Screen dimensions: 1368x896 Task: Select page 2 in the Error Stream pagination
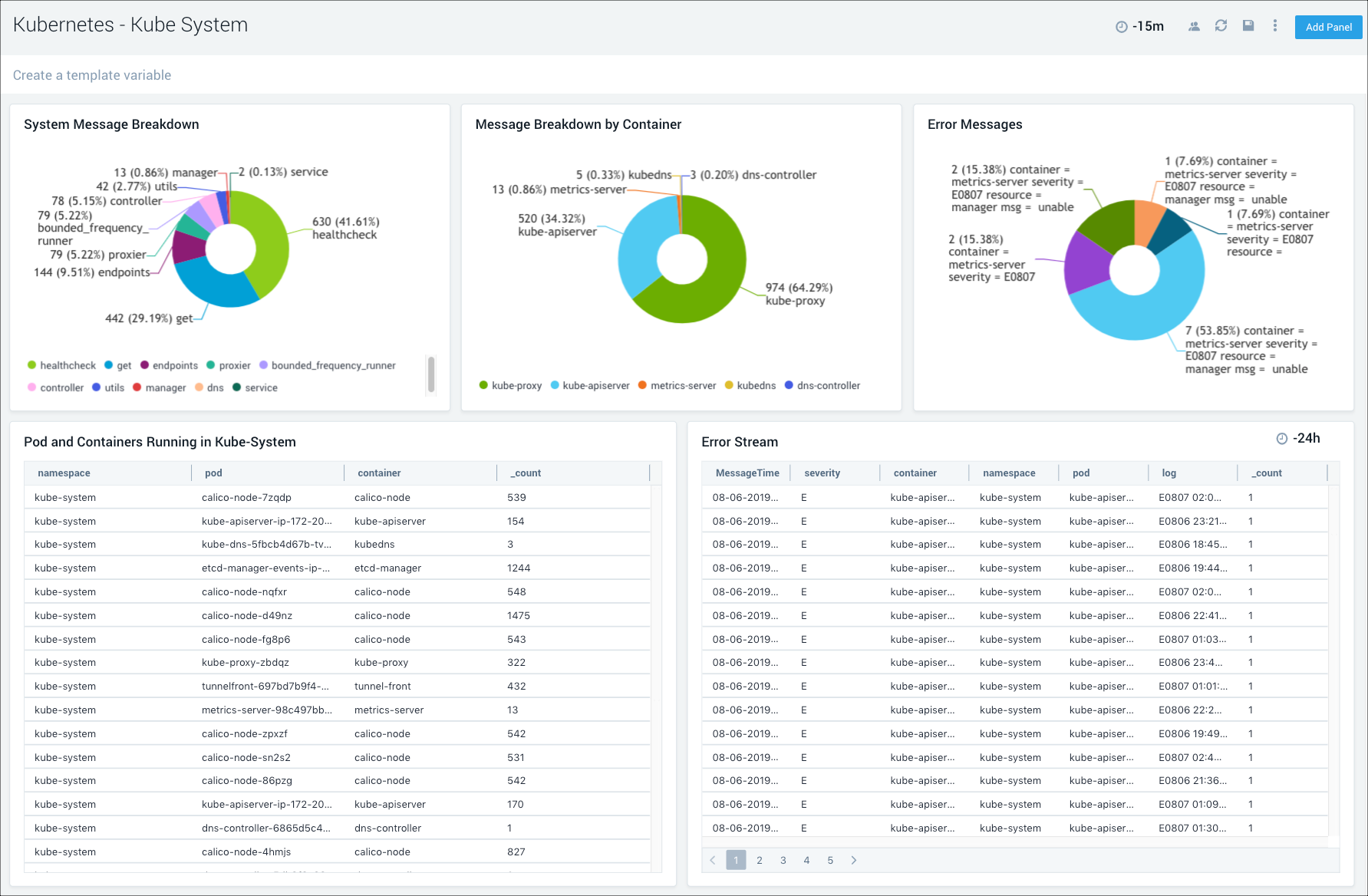click(759, 860)
